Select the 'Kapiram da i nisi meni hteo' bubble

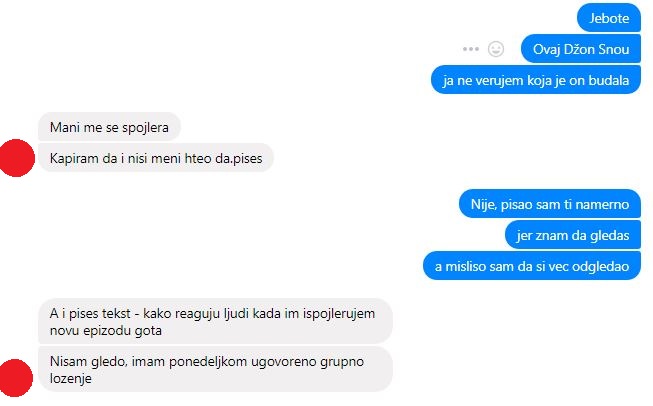[x=156, y=158]
